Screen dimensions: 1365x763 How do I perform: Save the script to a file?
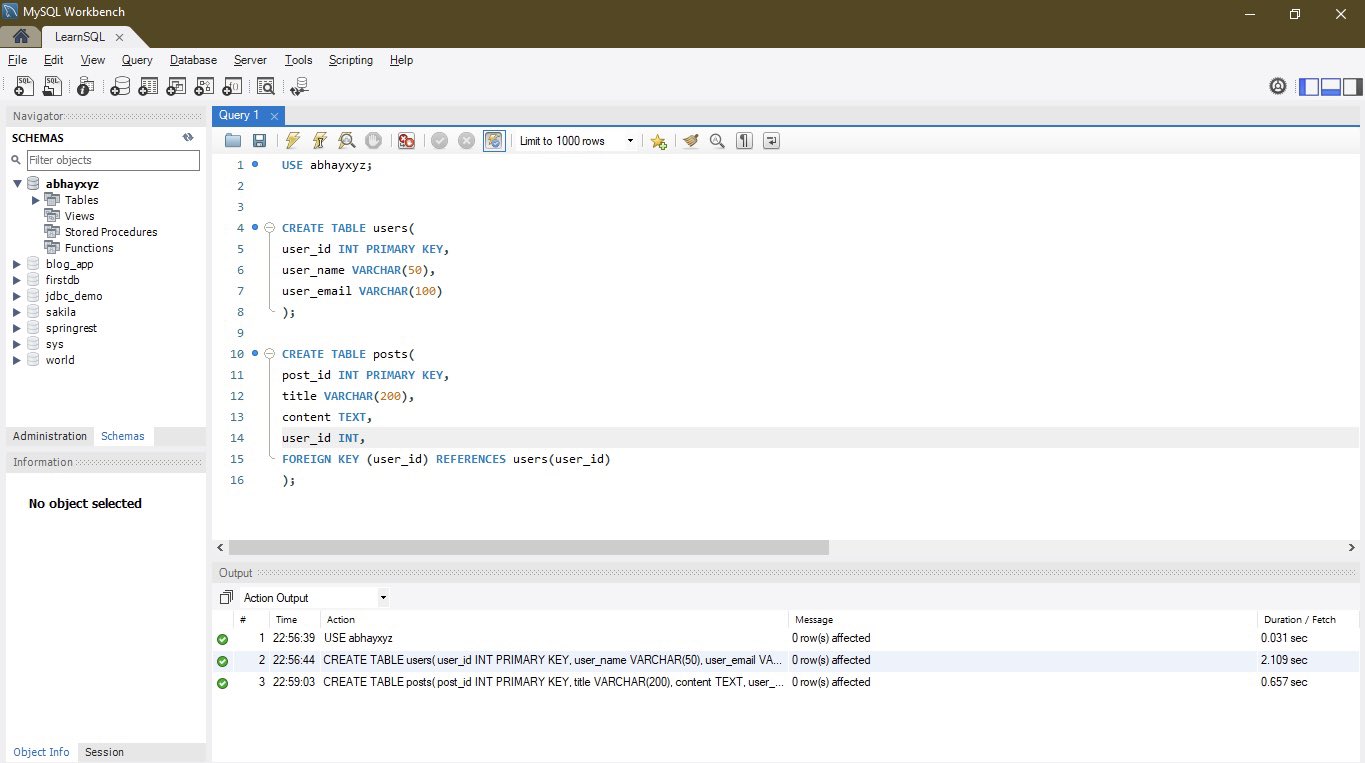tap(259, 141)
